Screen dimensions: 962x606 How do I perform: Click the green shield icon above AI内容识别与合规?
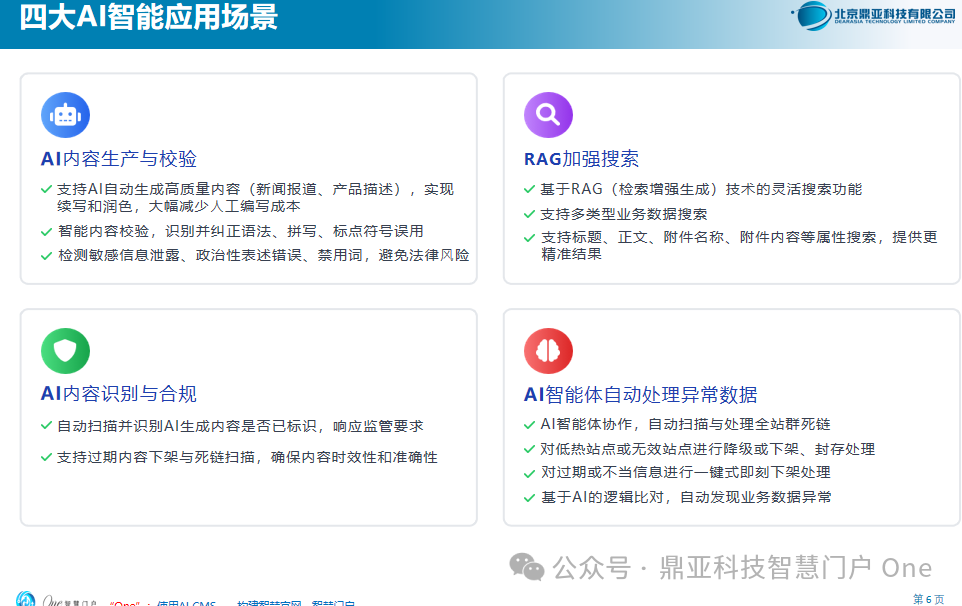coord(65,351)
